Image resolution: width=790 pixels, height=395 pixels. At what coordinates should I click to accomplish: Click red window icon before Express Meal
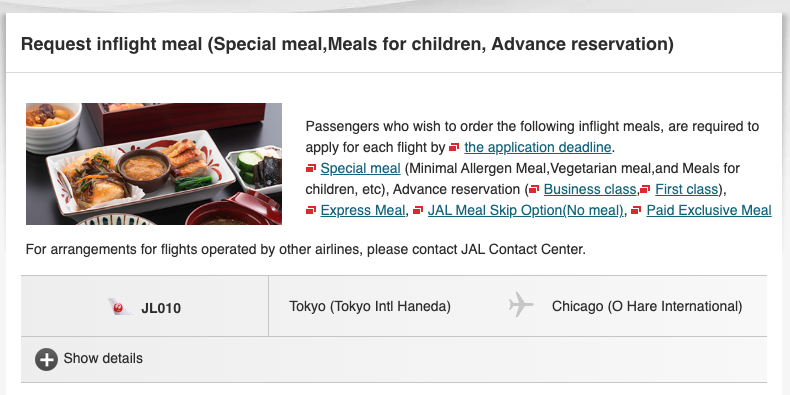click(x=311, y=210)
